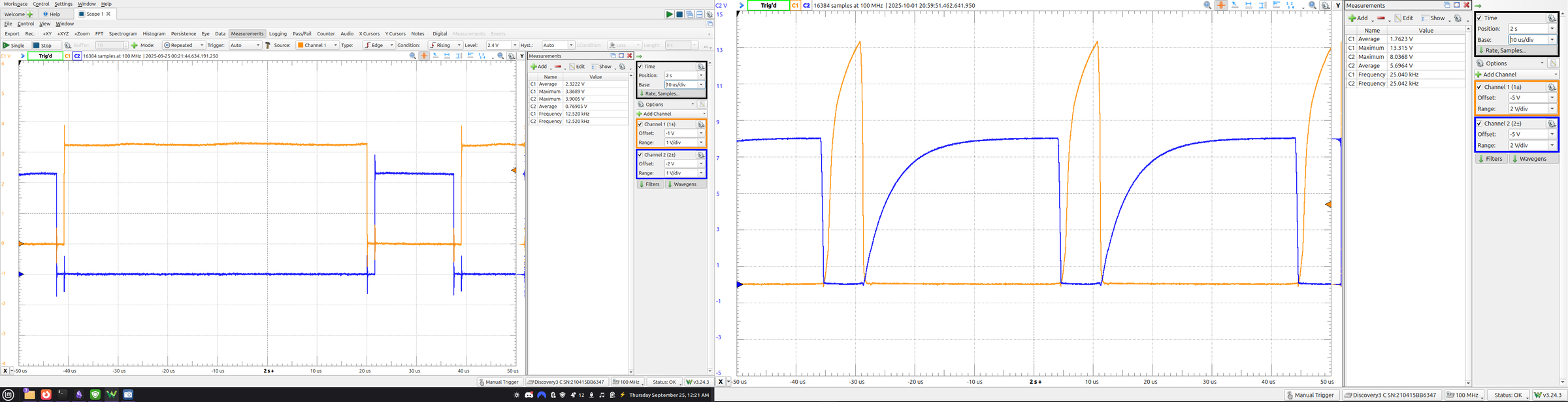The image size is (1568, 402).
Task: Toggle orange crosshair icon in right plot toolbar
Action: 1220,5
